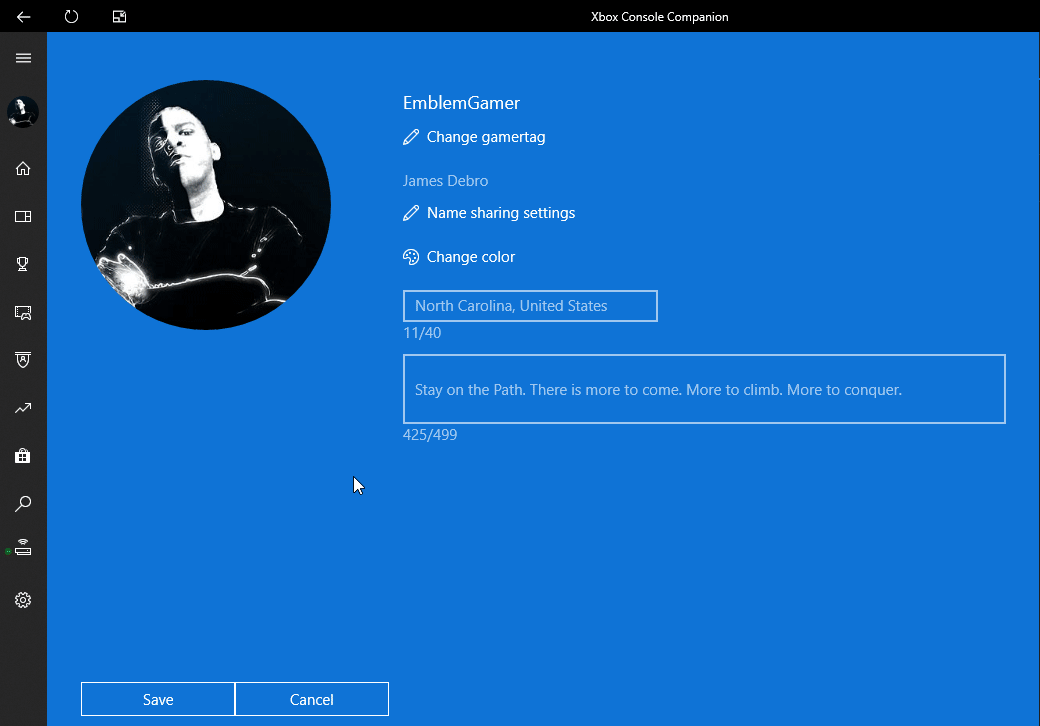
Task: Go back using the back arrow
Action: pyautogui.click(x=23, y=17)
